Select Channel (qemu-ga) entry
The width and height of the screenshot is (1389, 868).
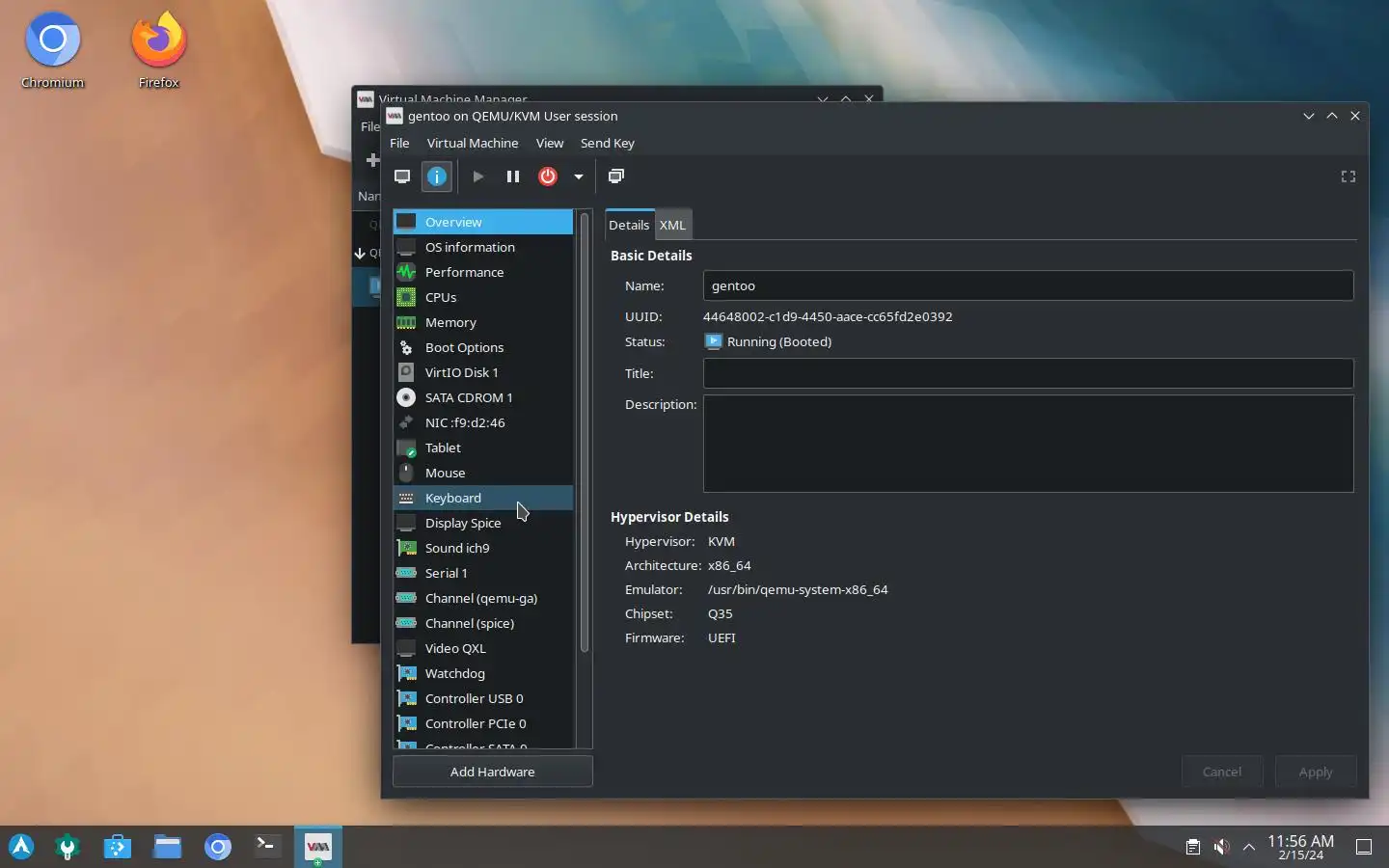[483, 598]
